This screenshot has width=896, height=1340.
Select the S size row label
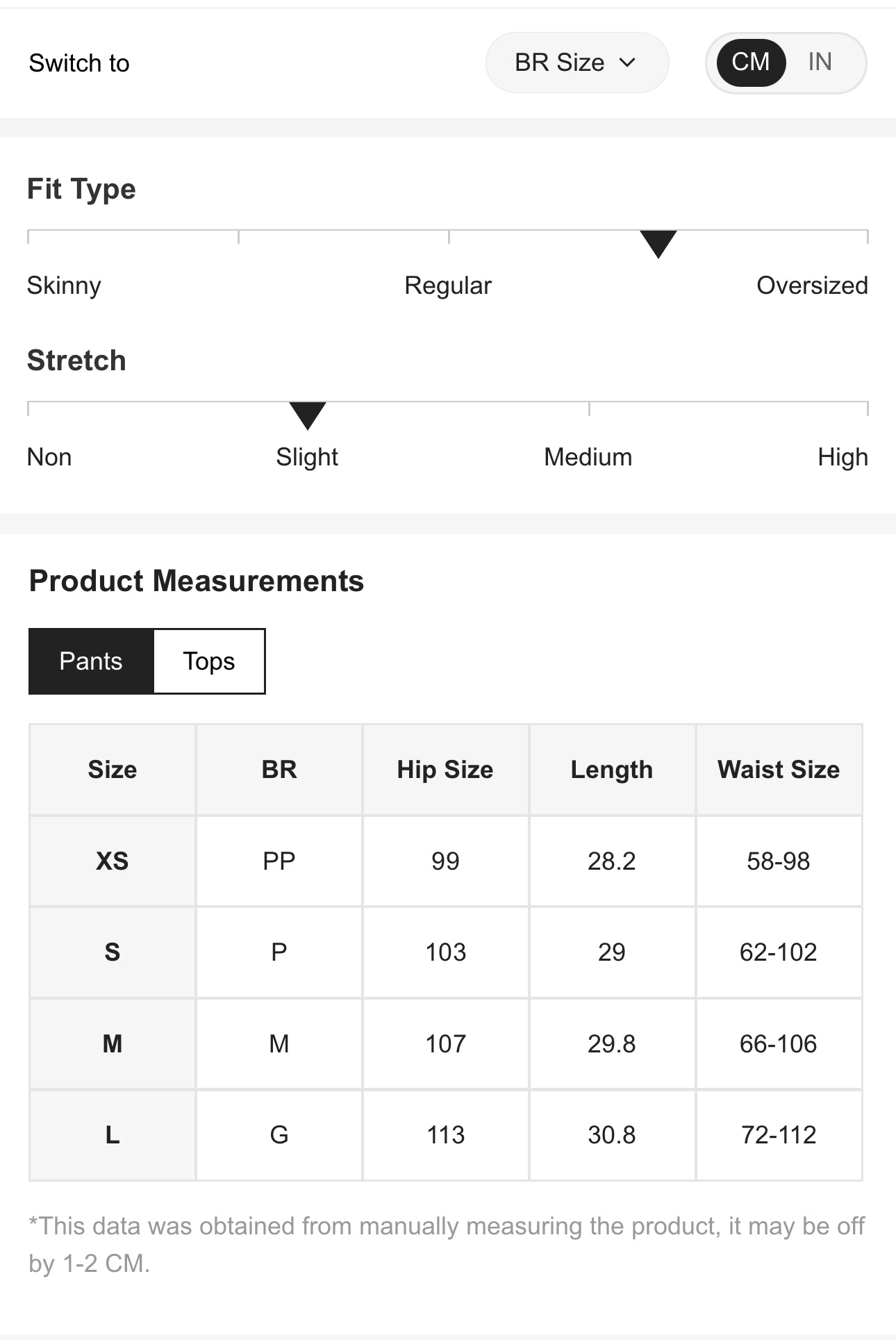tap(113, 952)
